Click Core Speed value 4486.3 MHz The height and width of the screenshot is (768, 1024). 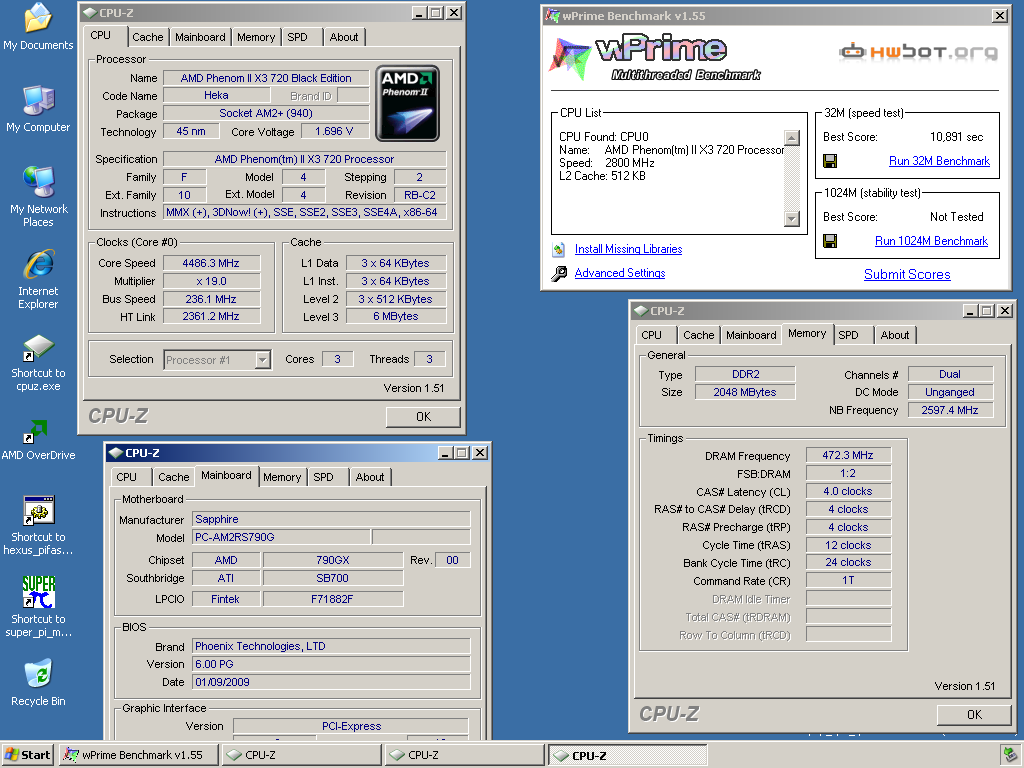(x=211, y=263)
